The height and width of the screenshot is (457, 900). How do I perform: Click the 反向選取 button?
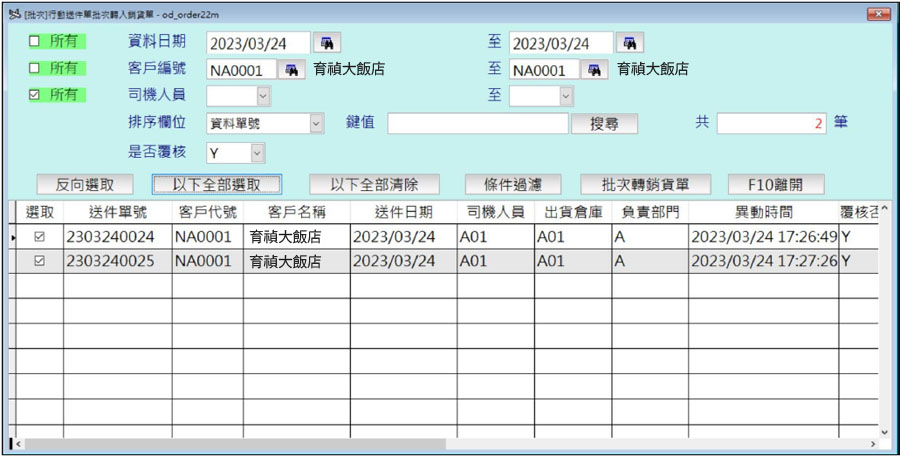tap(85, 185)
